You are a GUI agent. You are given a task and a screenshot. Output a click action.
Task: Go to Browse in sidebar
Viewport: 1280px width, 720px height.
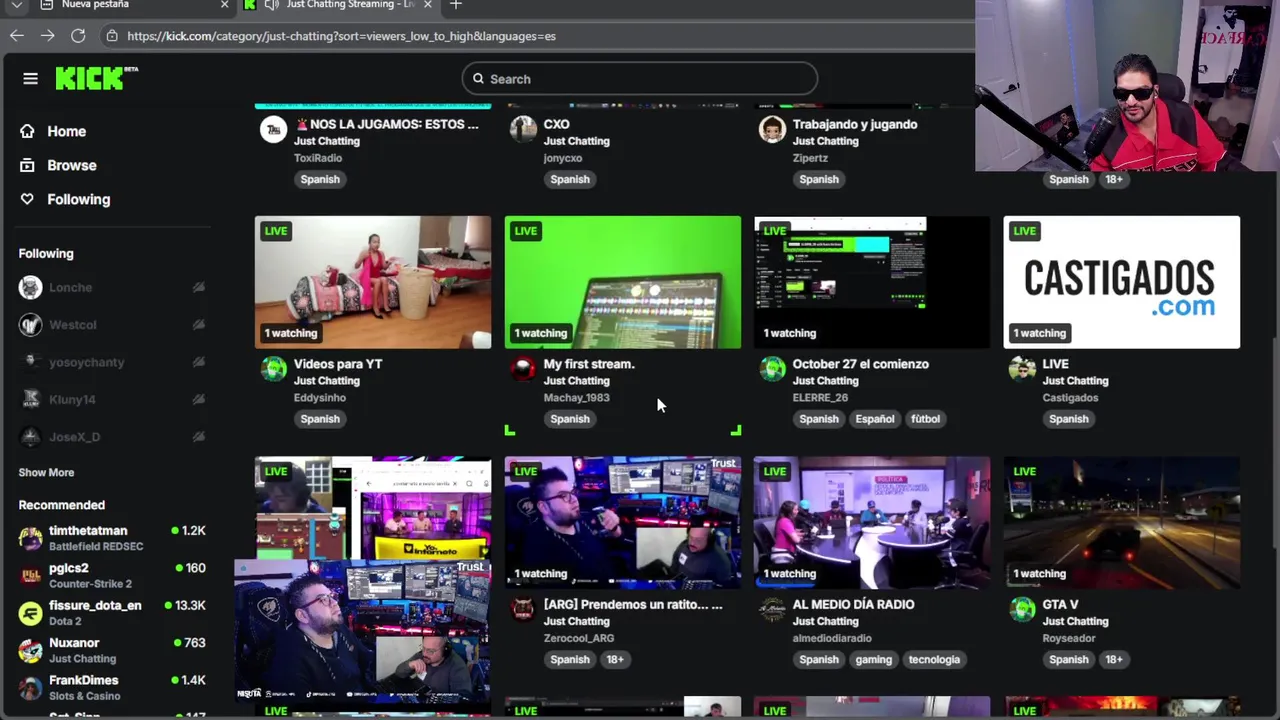(72, 165)
